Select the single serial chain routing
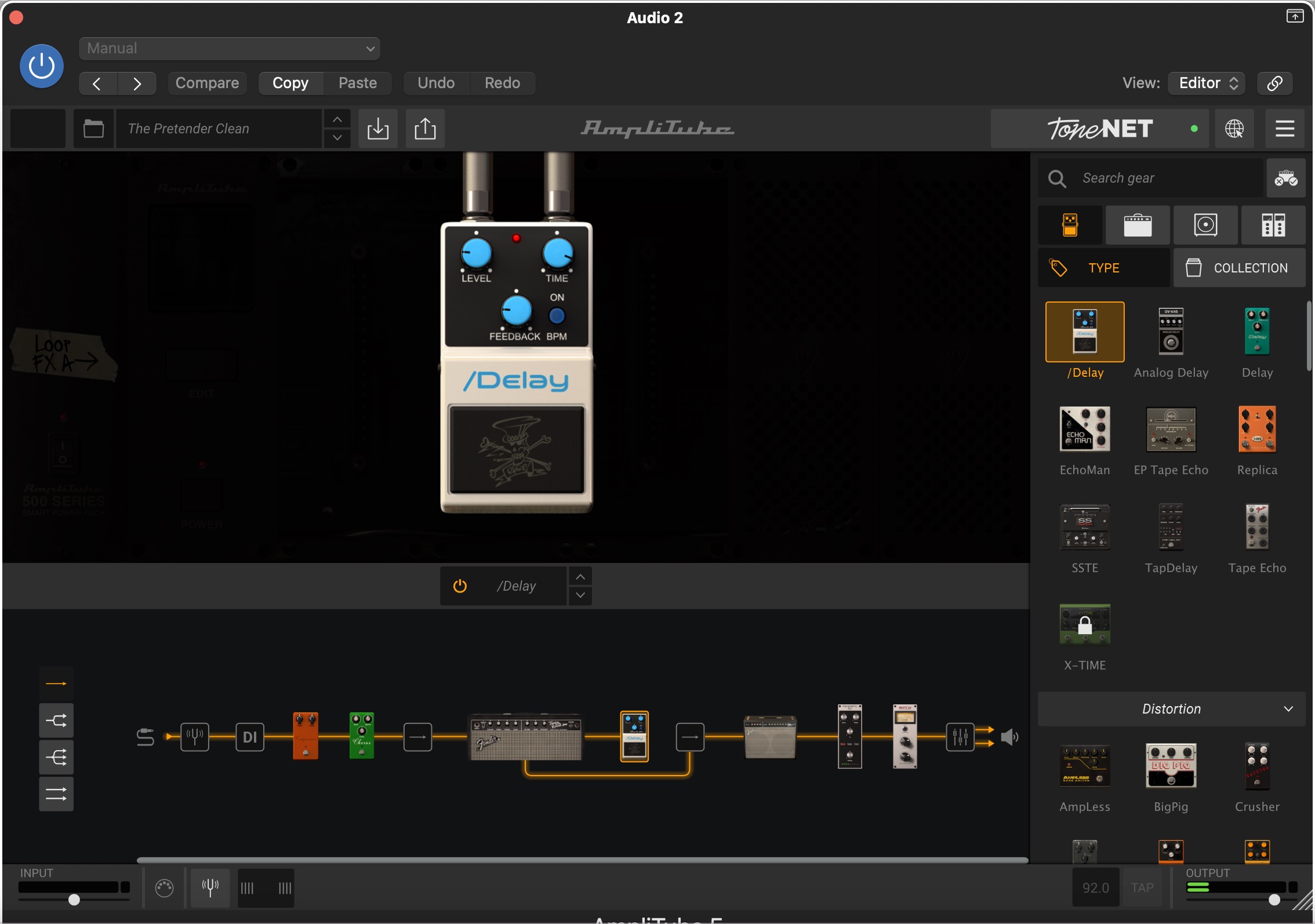The height and width of the screenshot is (924, 1315). (56, 684)
